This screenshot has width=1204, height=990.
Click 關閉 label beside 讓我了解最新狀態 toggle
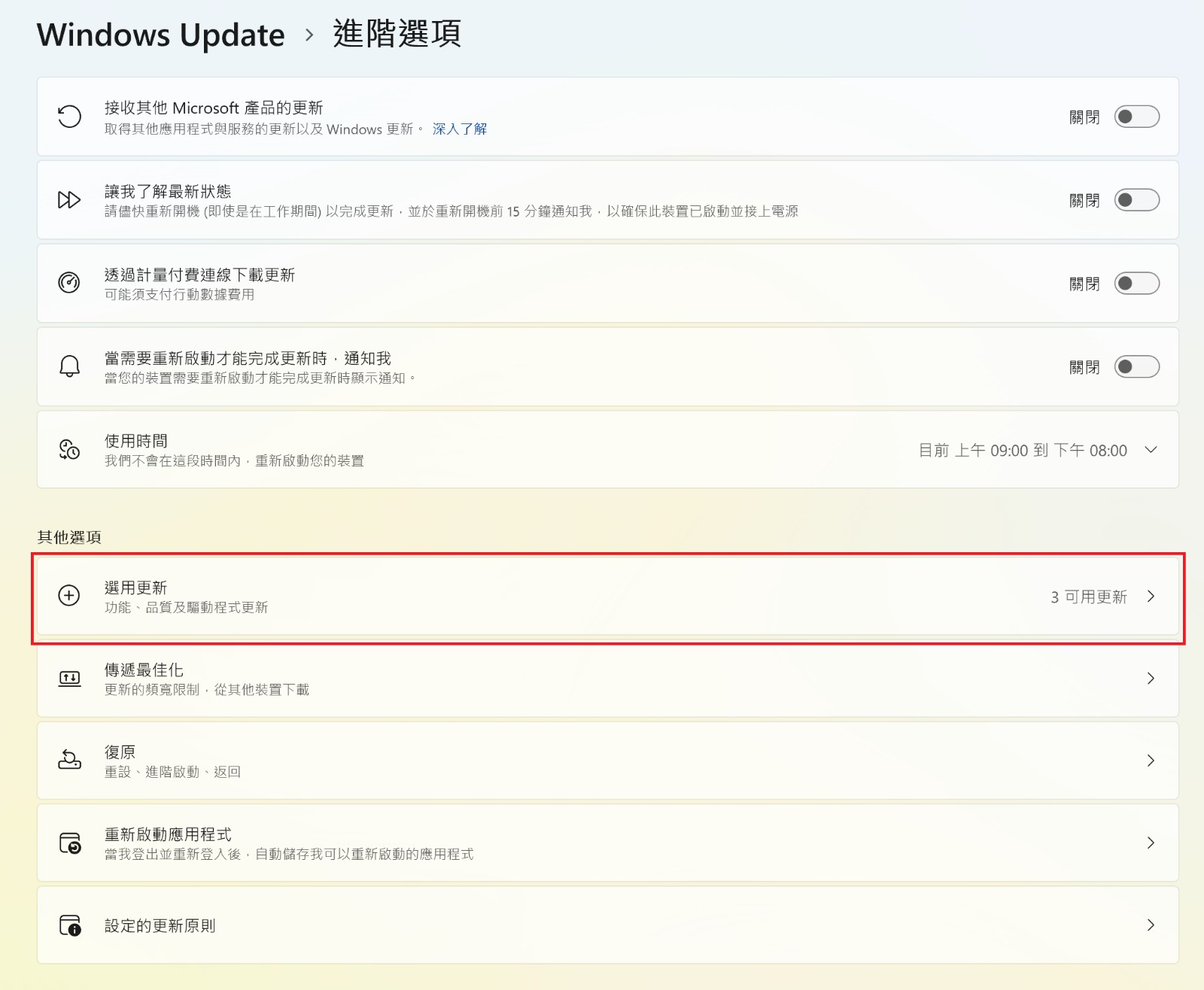(1084, 200)
